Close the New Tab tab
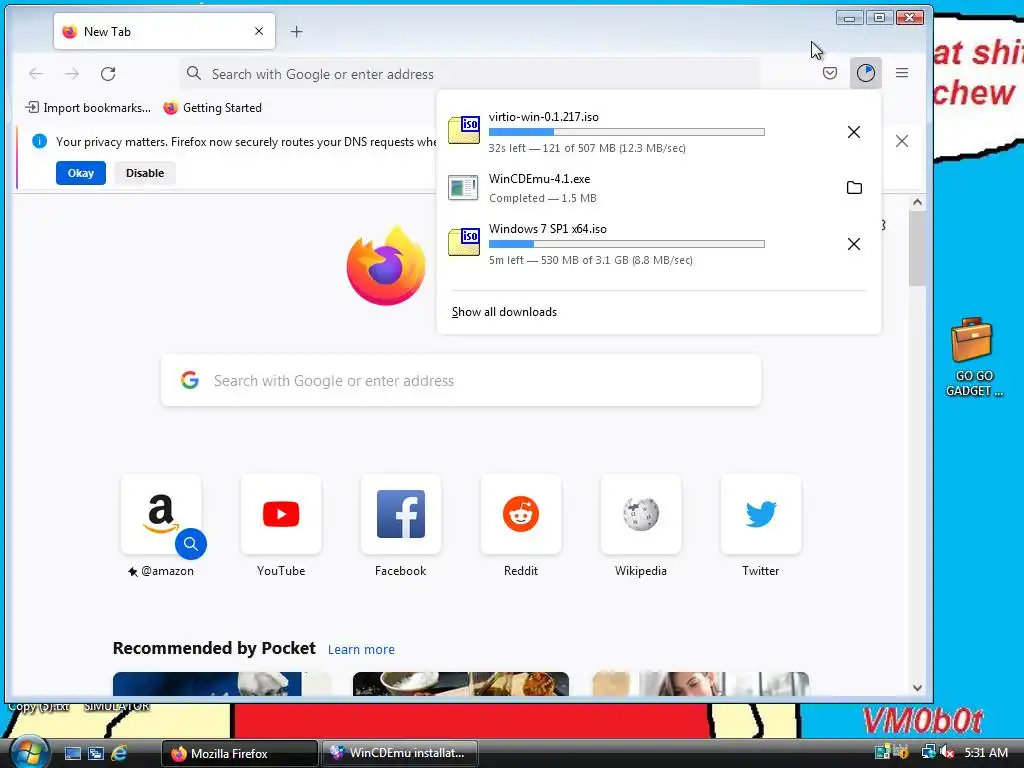The width and height of the screenshot is (1024, 768). tap(259, 31)
